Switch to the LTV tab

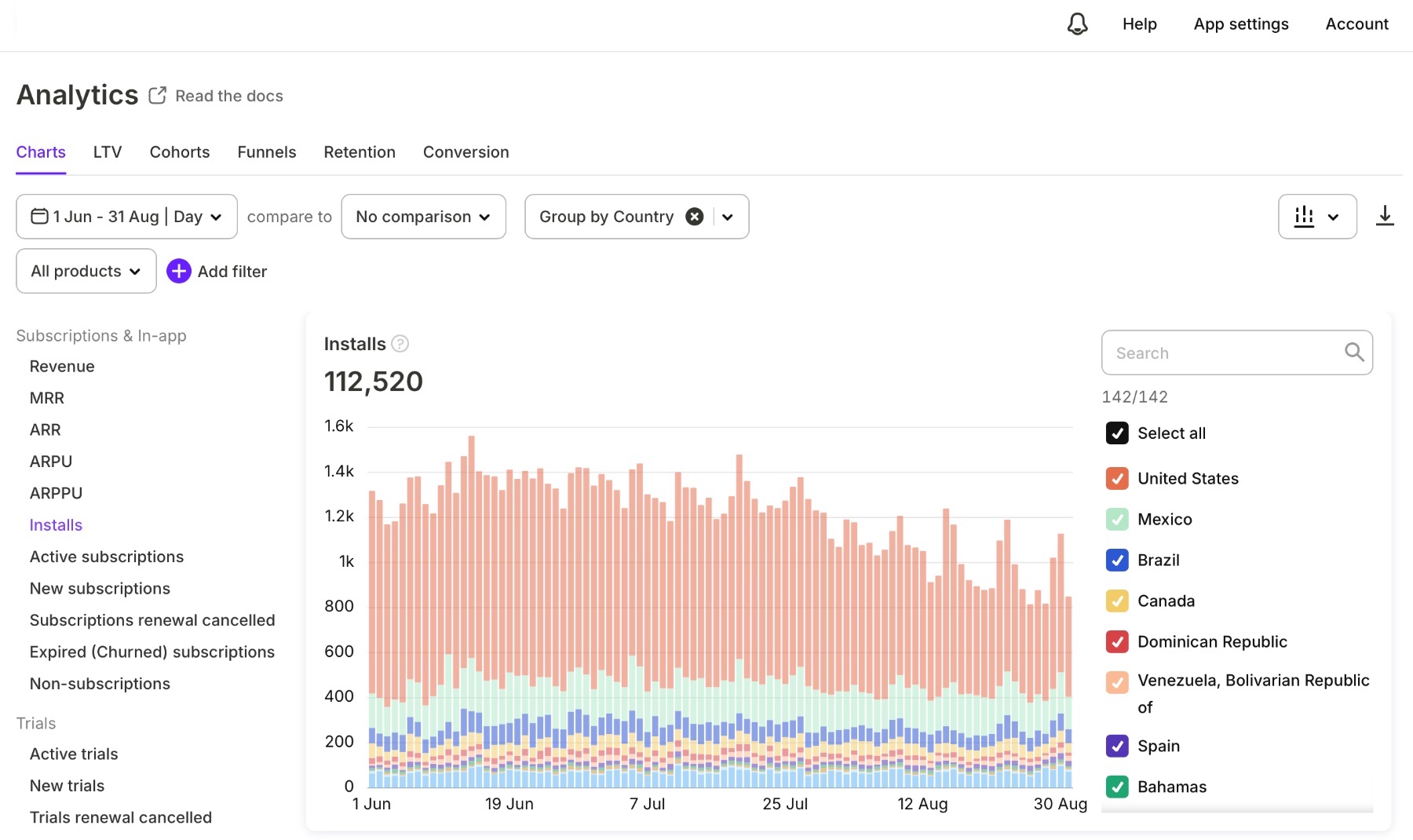(108, 152)
